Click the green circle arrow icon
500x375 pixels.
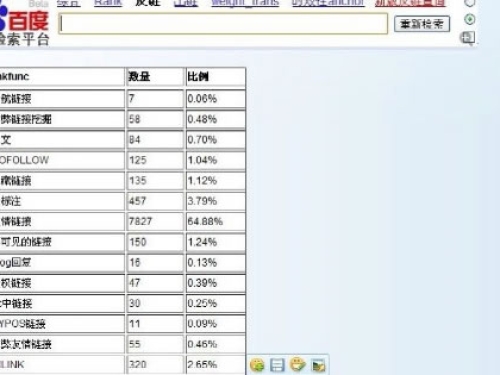tap(470, 19)
